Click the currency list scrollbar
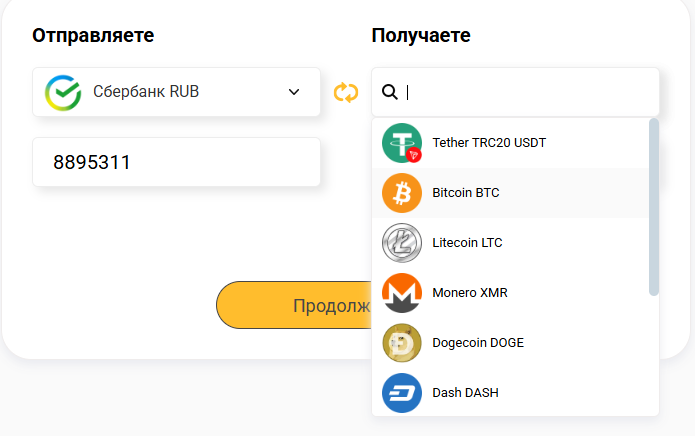Viewport: 695px width, 436px height. pyautogui.click(x=654, y=206)
